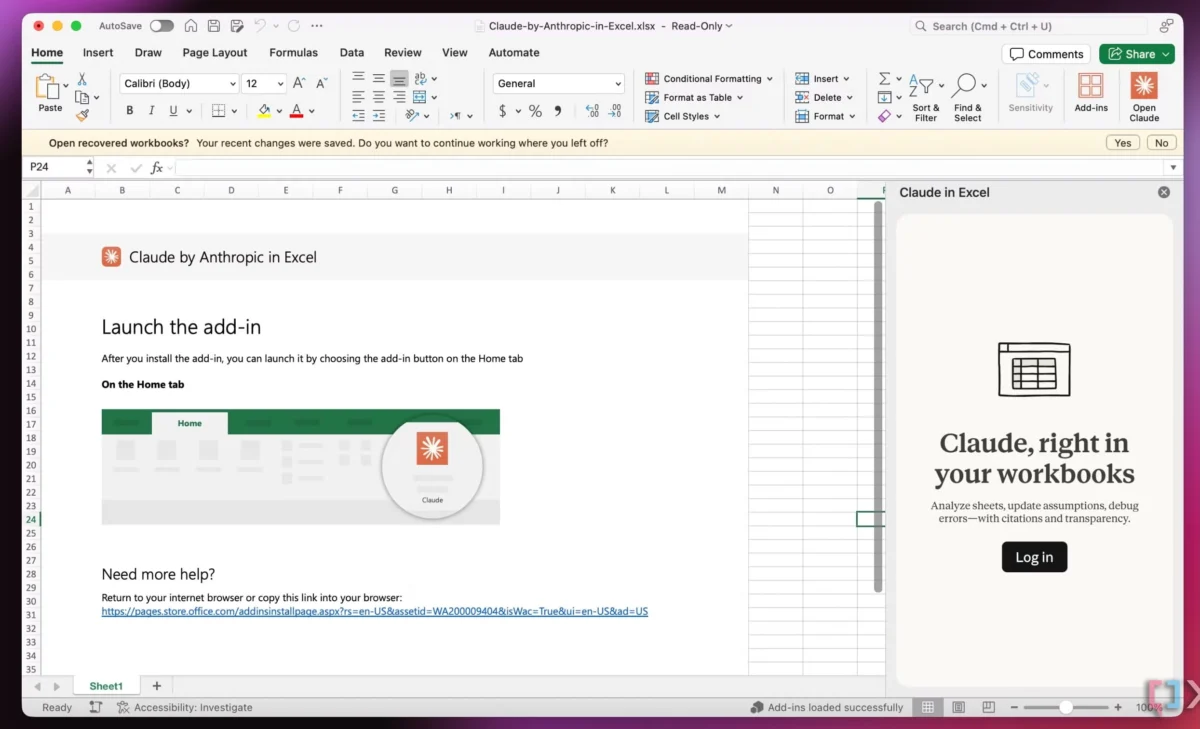Click the Undo arrow icon

260,26
